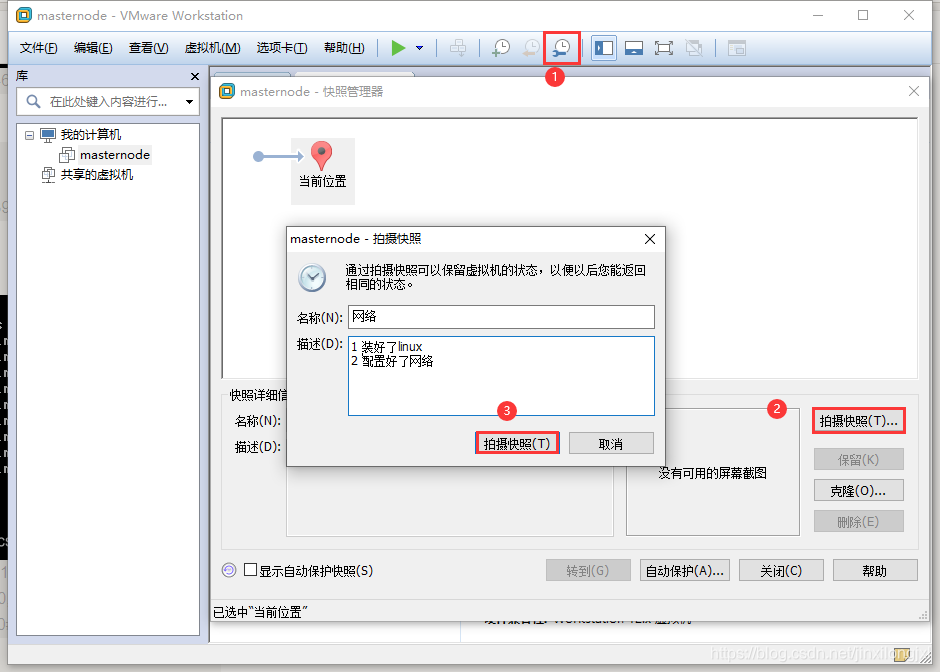Open 自动保护(A)... settings
The width and height of the screenshot is (940, 672).
tap(685, 571)
